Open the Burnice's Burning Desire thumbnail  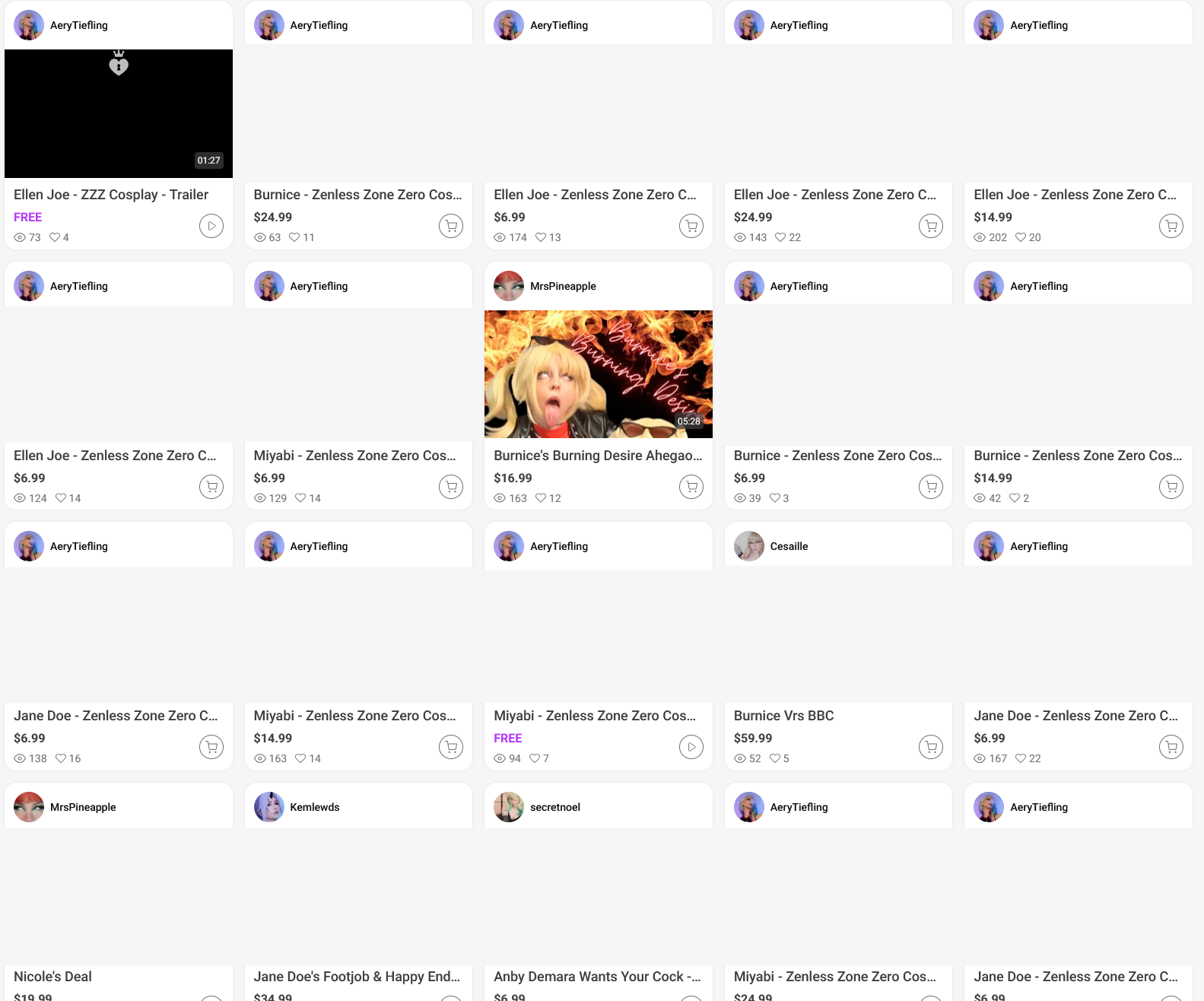(x=599, y=374)
